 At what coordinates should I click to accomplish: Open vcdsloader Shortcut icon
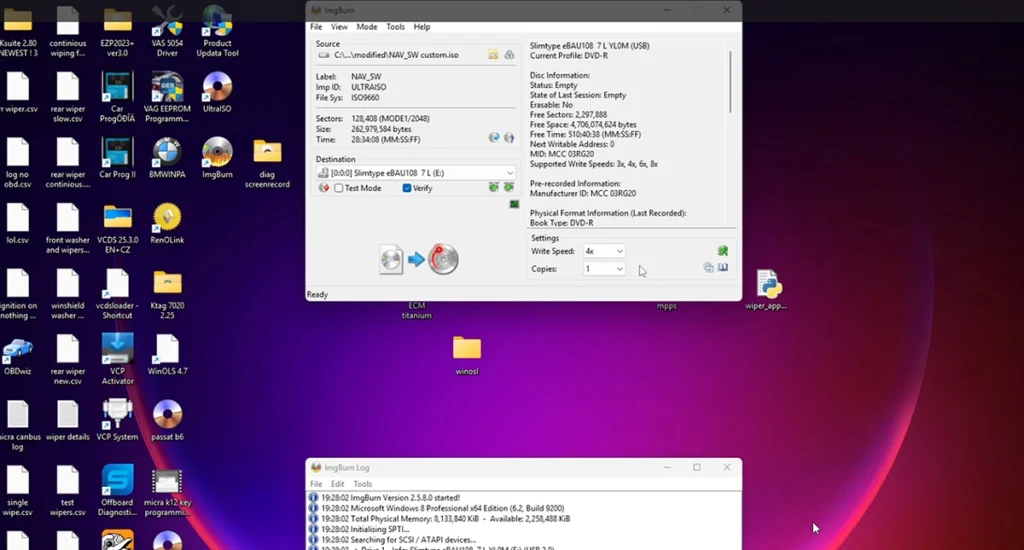118,293
